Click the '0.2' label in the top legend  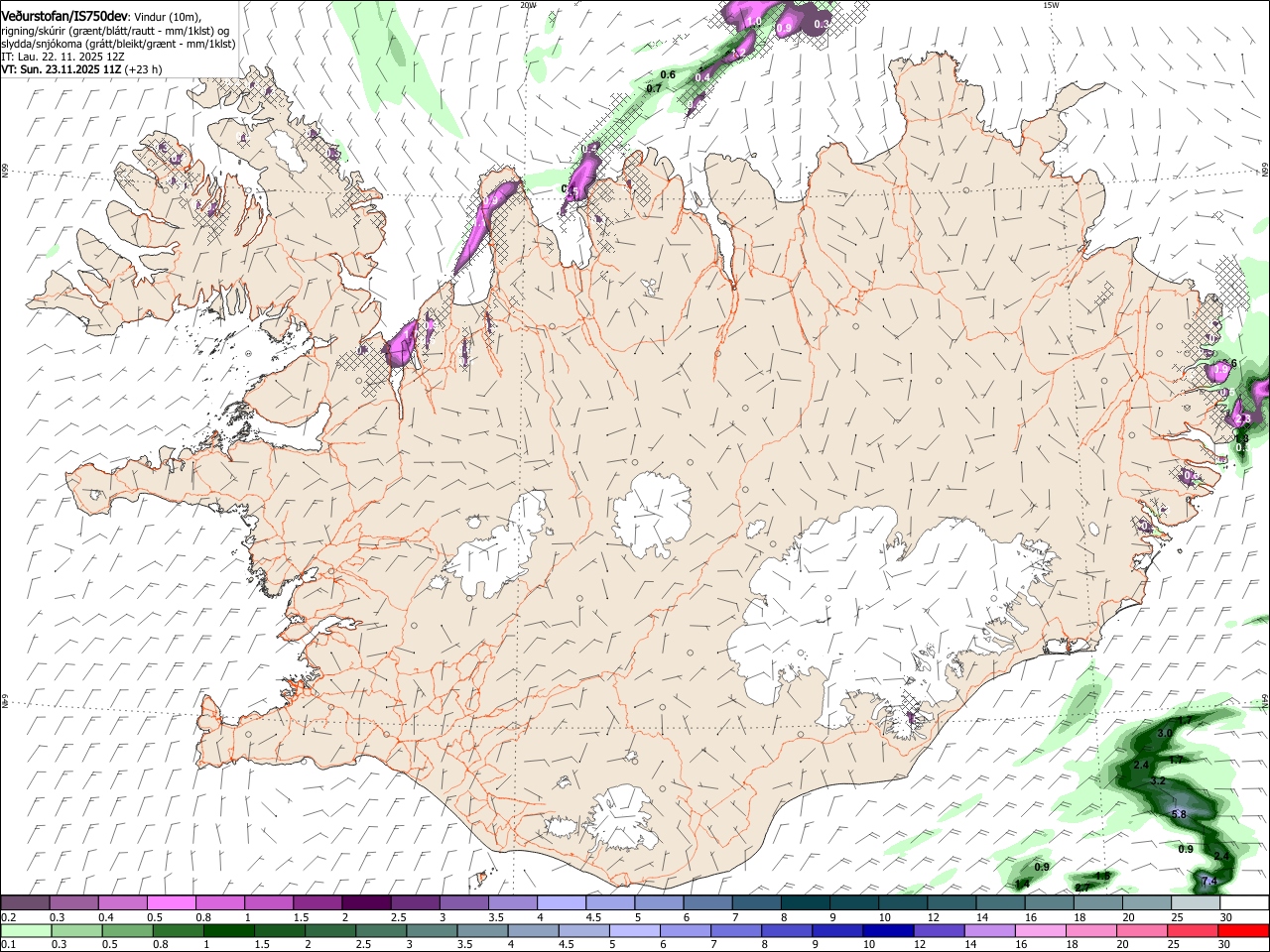click(x=7, y=917)
